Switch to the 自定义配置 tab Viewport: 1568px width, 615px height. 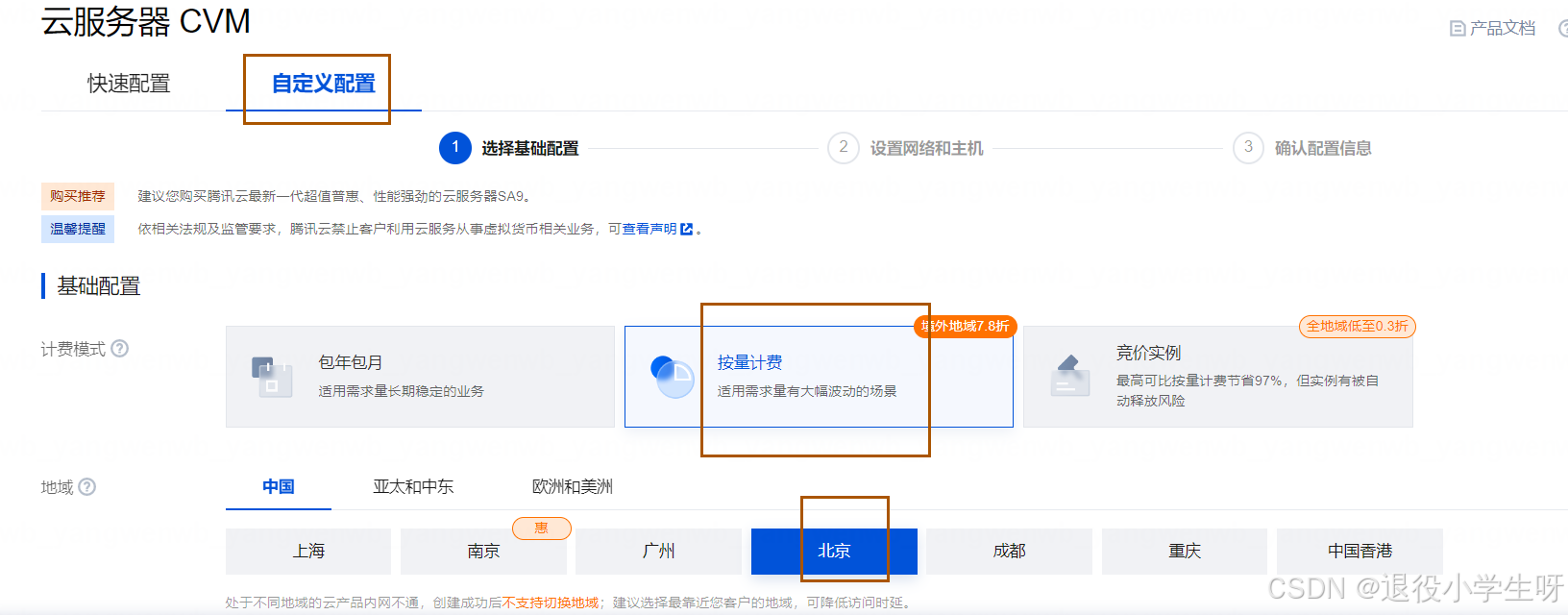click(324, 84)
